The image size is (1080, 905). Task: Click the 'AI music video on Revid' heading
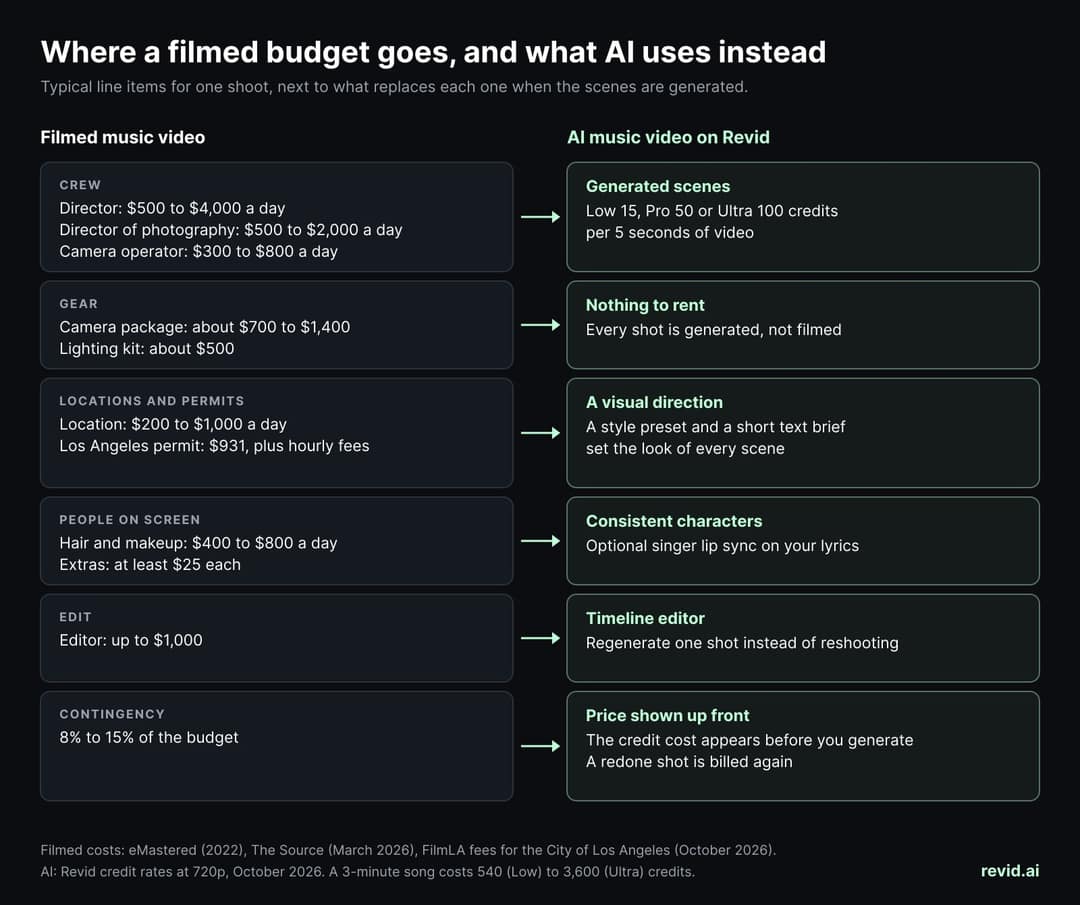(668, 137)
